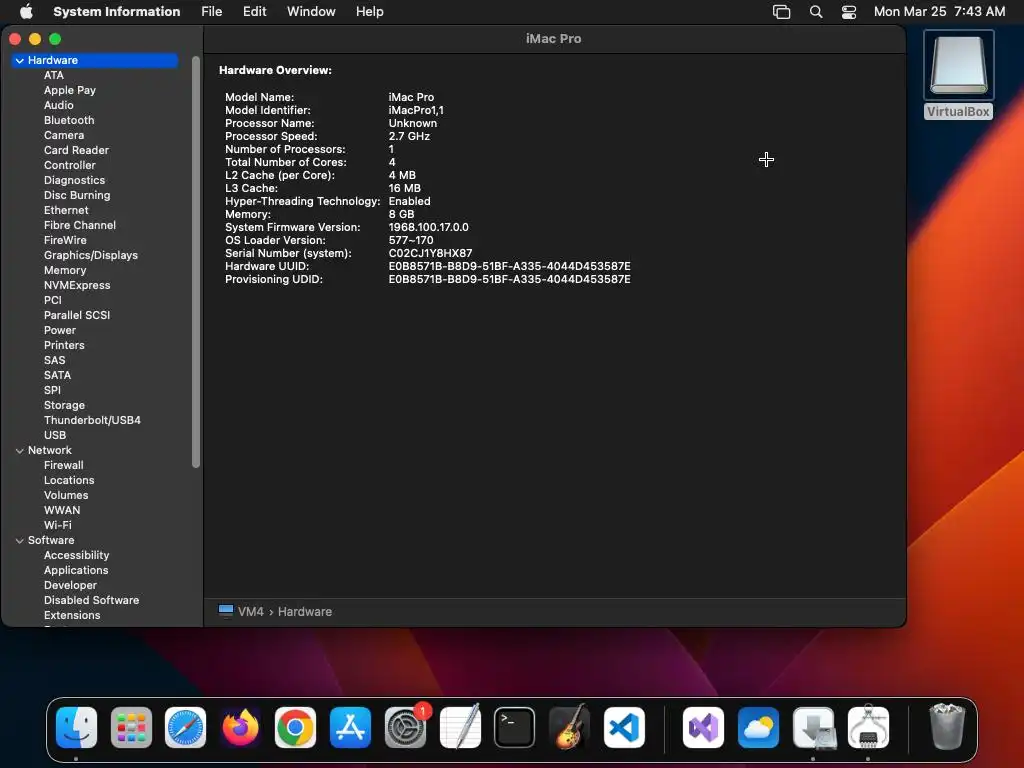Viewport: 1024px width, 768px height.
Task: Open the App Store dock icon
Action: [x=350, y=727]
